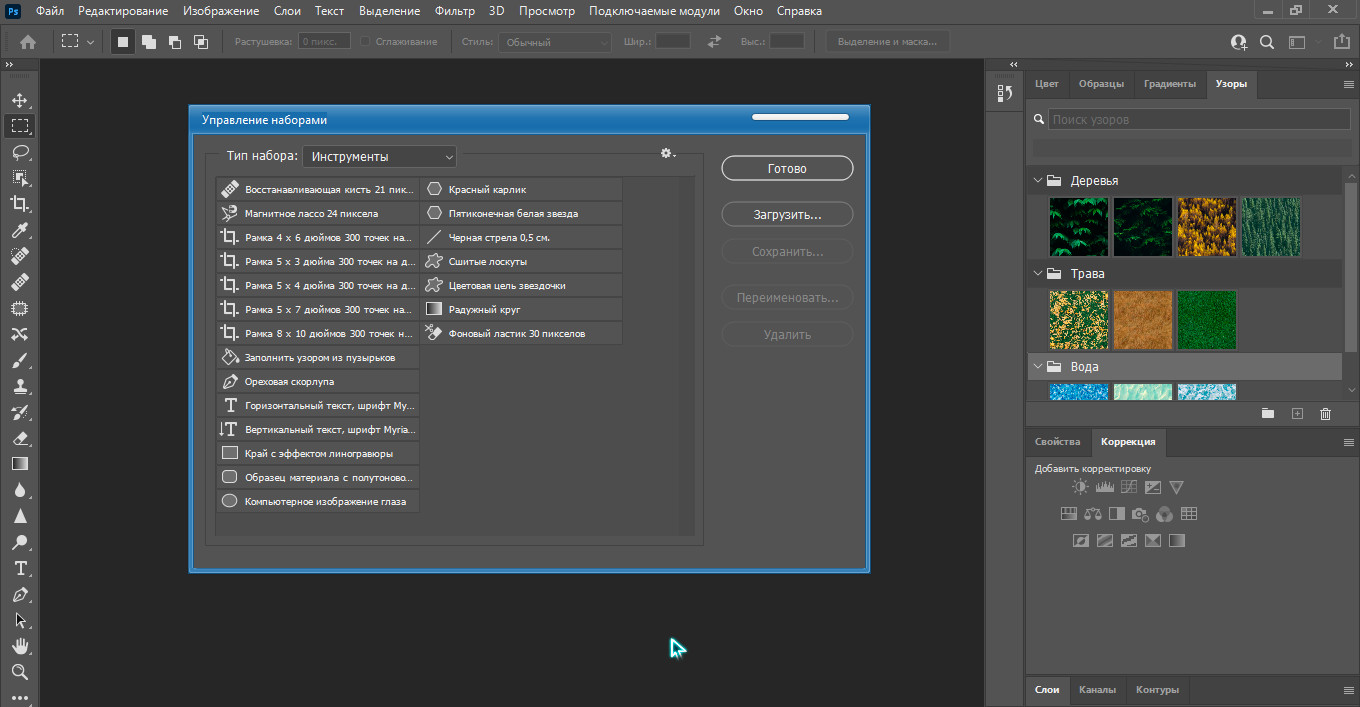This screenshot has width=1360, height=707.
Task: Select the Horizontal Type tool
Action: pyautogui.click(x=20, y=569)
